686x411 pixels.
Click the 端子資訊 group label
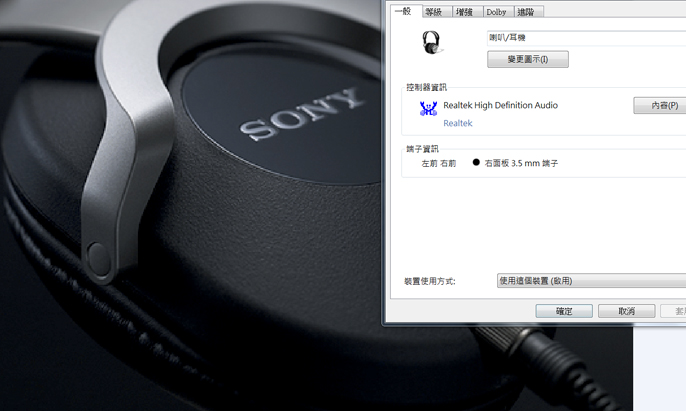pyautogui.click(x=422, y=149)
